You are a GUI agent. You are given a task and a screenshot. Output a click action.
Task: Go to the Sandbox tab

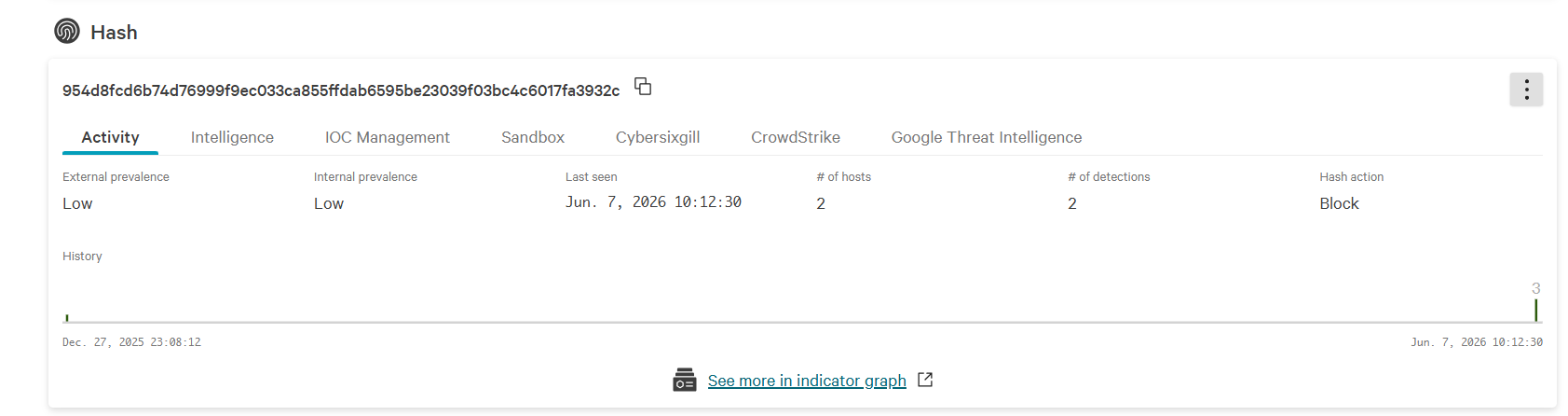coord(533,137)
